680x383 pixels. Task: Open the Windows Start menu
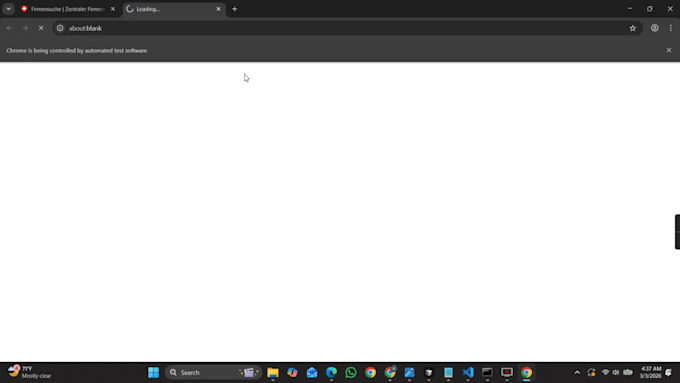(x=154, y=373)
